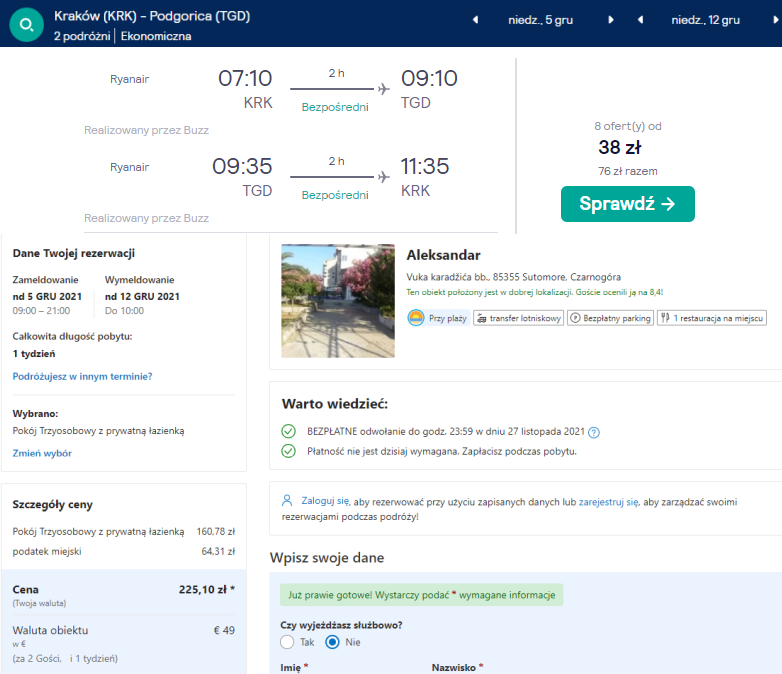The image size is (782, 674).
Task: Click hotel address Vuka karadžića bb. text
Action: pyautogui.click(x=514, y=277)
